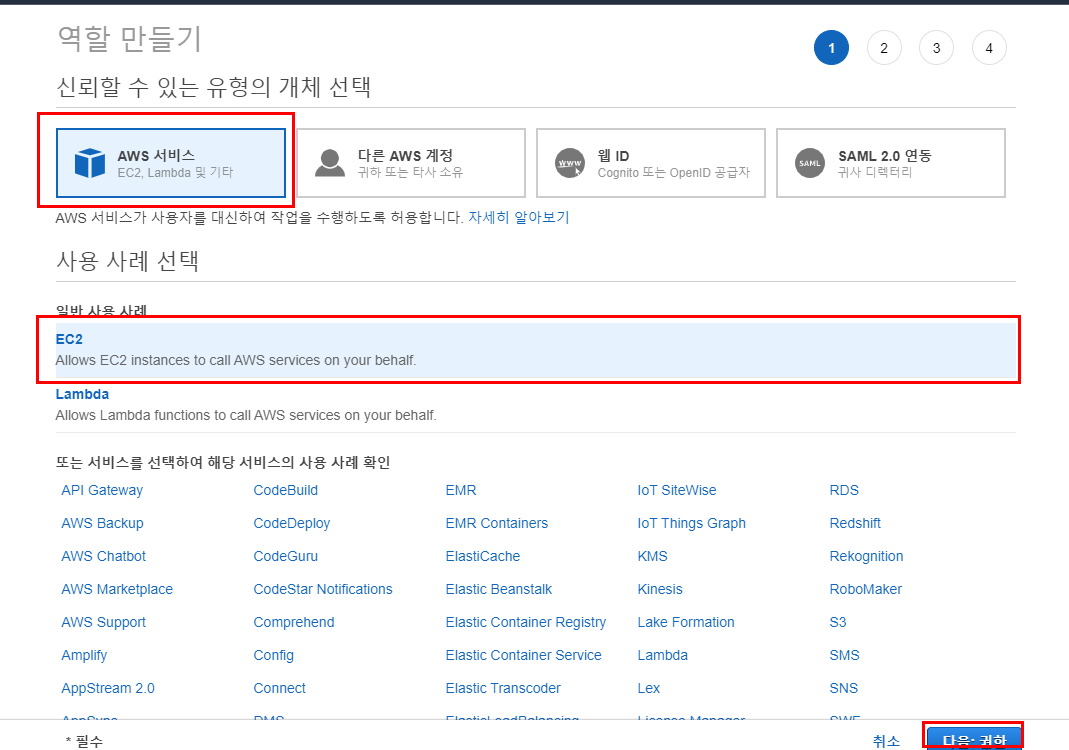
Task: Choose the 다른 AWS 계정 entity card
Action: [x=411, y=163]
